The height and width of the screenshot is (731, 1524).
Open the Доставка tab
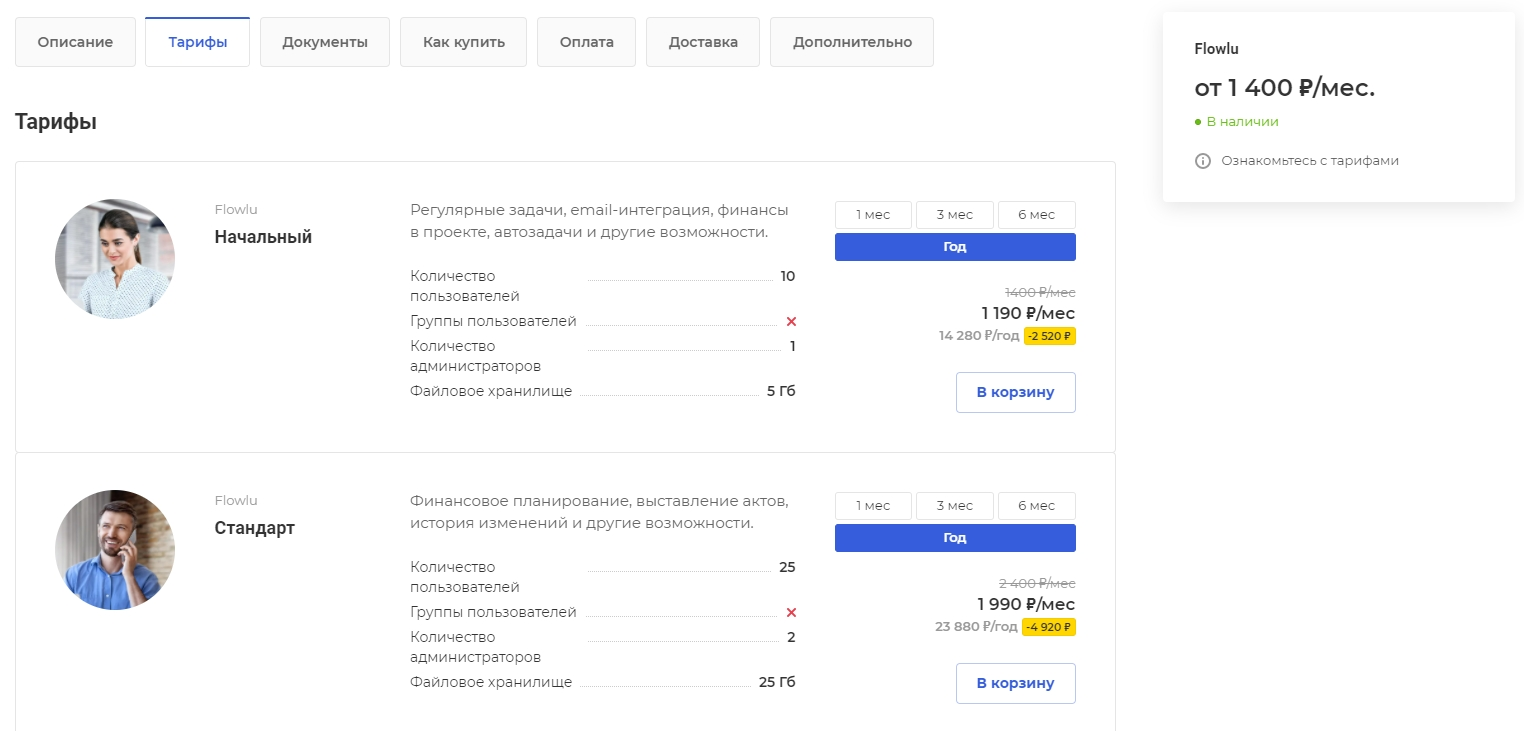click(703, 42)
